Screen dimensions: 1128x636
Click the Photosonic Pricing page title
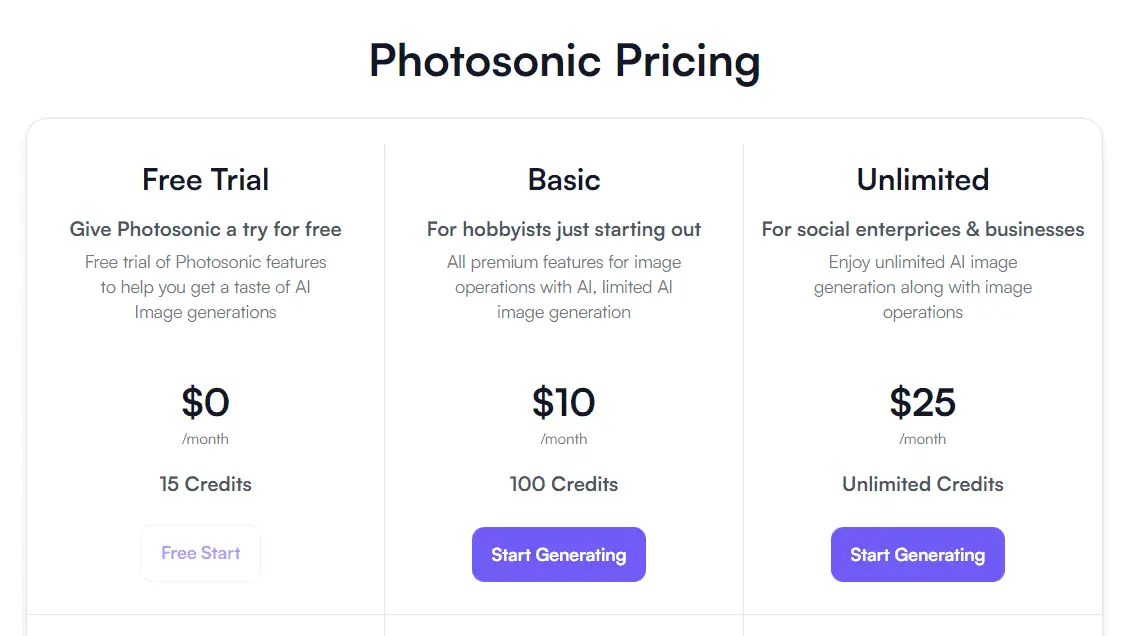tap(564, 62)
